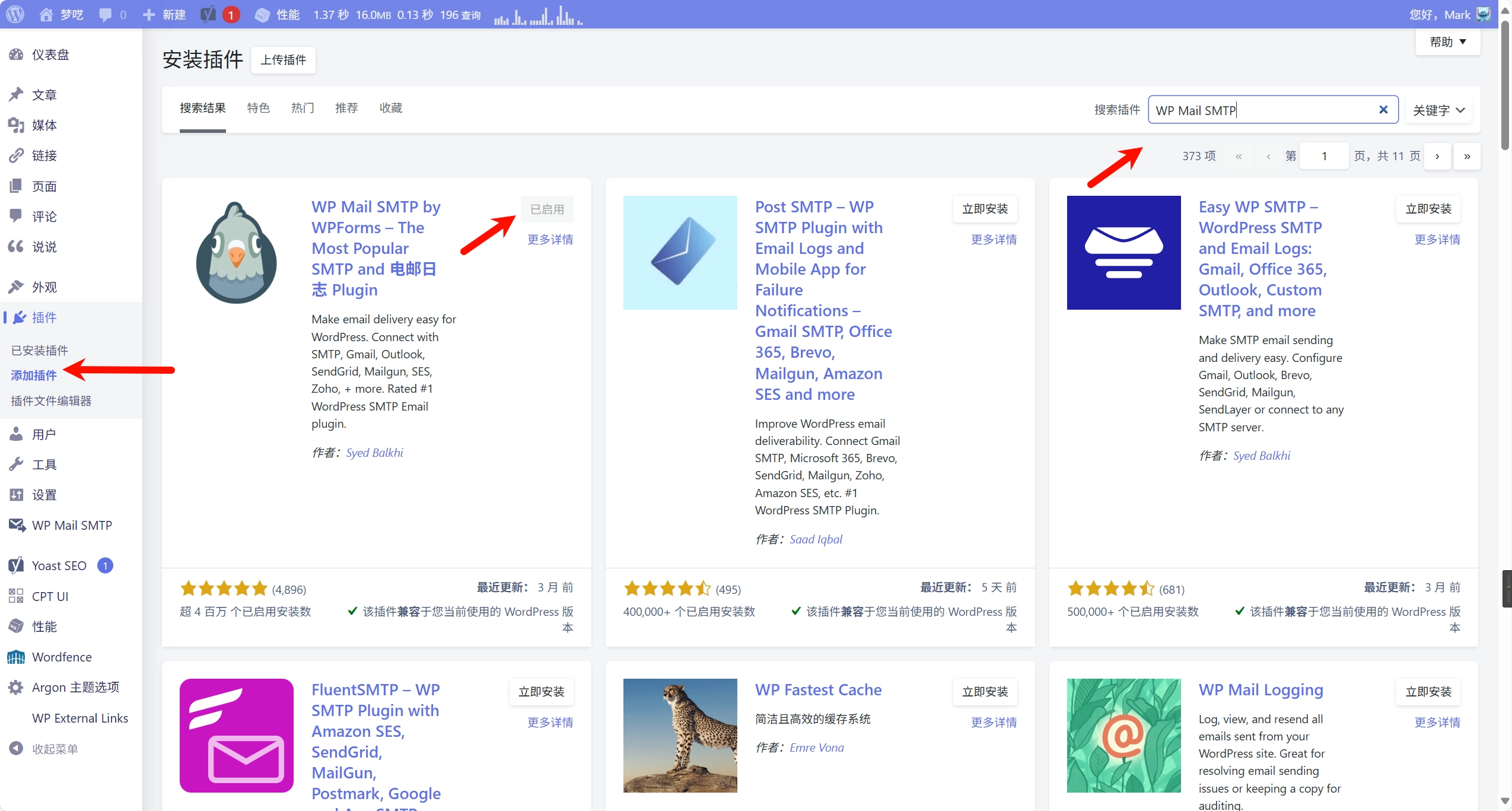Install WP Fastest Cache with 立即安装
Image resolution: width=1512 pixels, height=811 pixels.
tap(985, 692)
